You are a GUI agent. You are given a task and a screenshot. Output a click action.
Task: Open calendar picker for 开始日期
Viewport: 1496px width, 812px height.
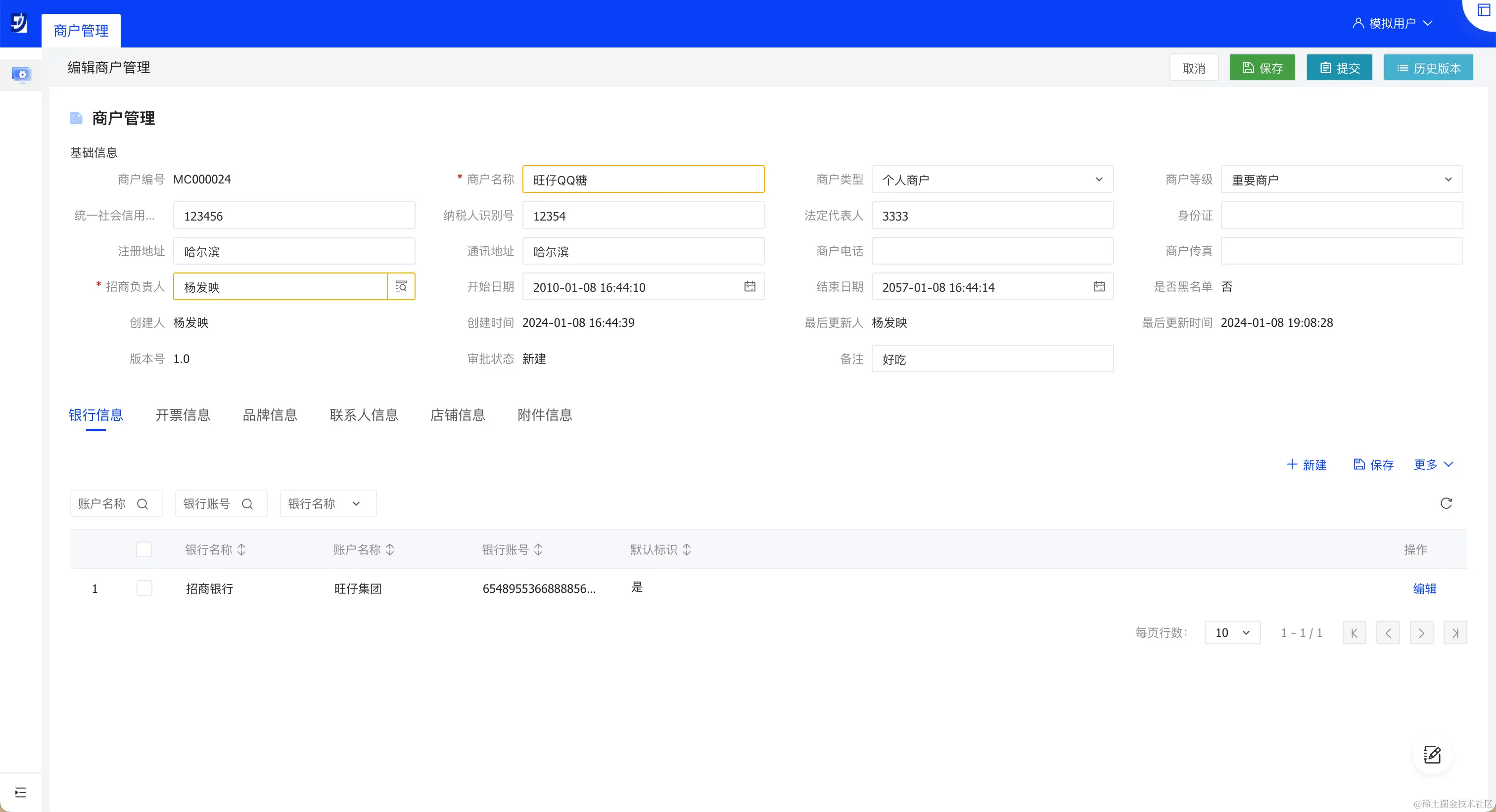749,287
